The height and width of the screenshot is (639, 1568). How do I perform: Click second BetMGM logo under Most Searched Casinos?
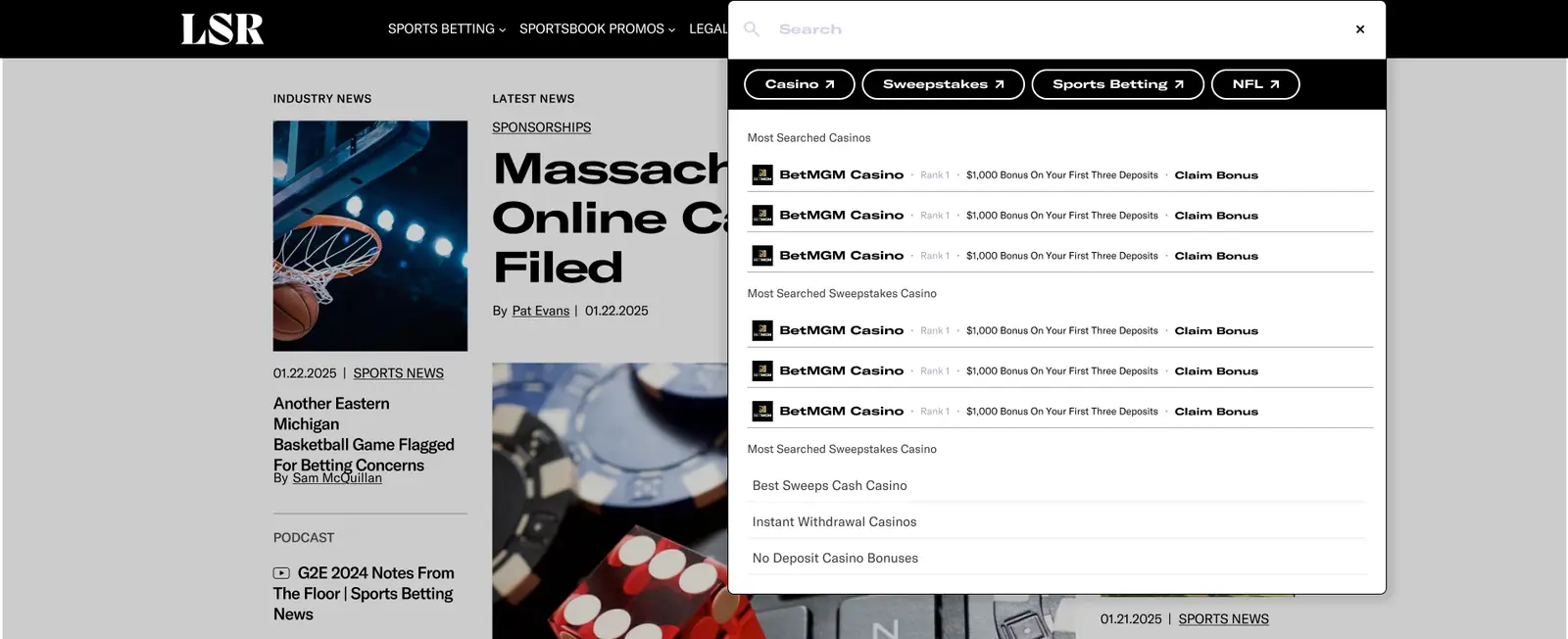pos(762,216)
